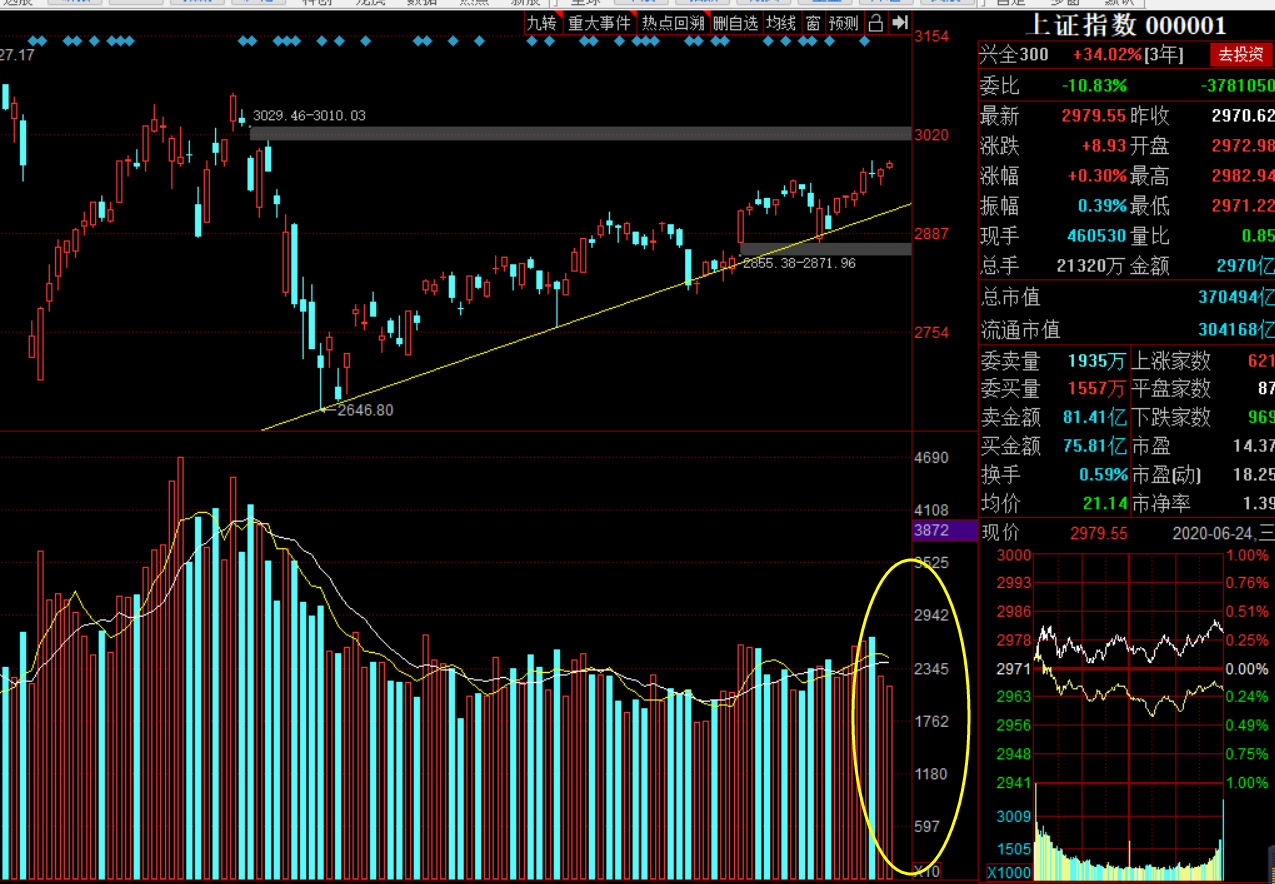Show 重大事件 major events

(599, 22)
